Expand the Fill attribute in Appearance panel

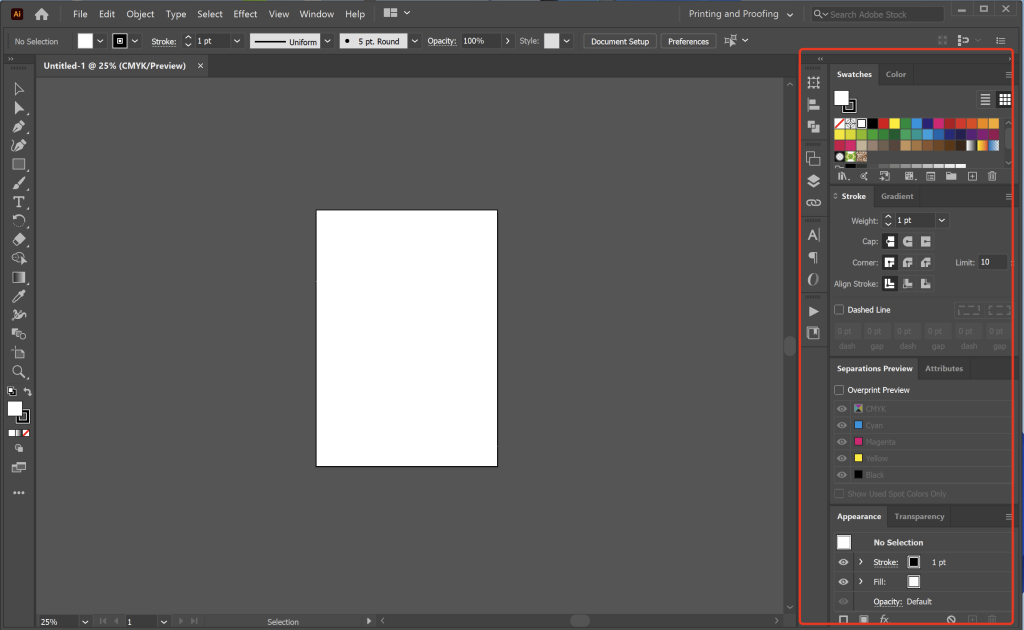[860, 581]
